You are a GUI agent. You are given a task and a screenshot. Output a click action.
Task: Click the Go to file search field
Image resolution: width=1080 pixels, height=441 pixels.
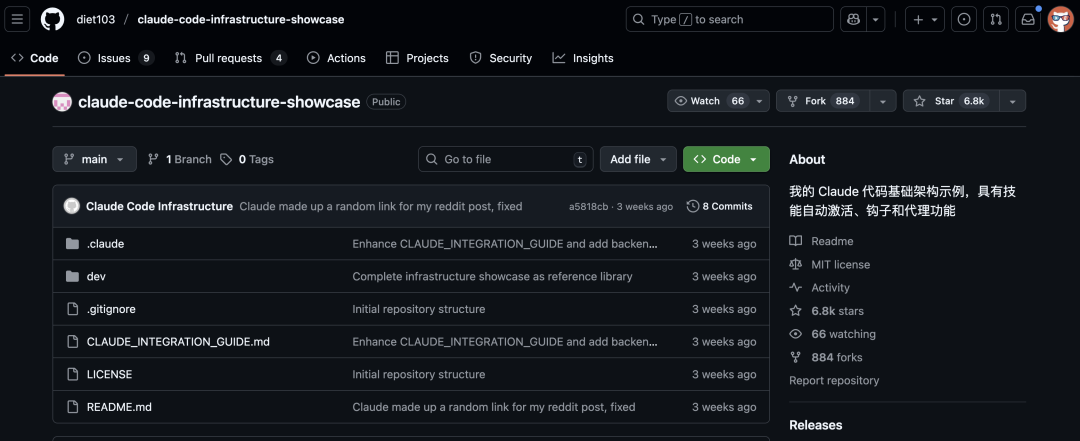click(505, 159)
